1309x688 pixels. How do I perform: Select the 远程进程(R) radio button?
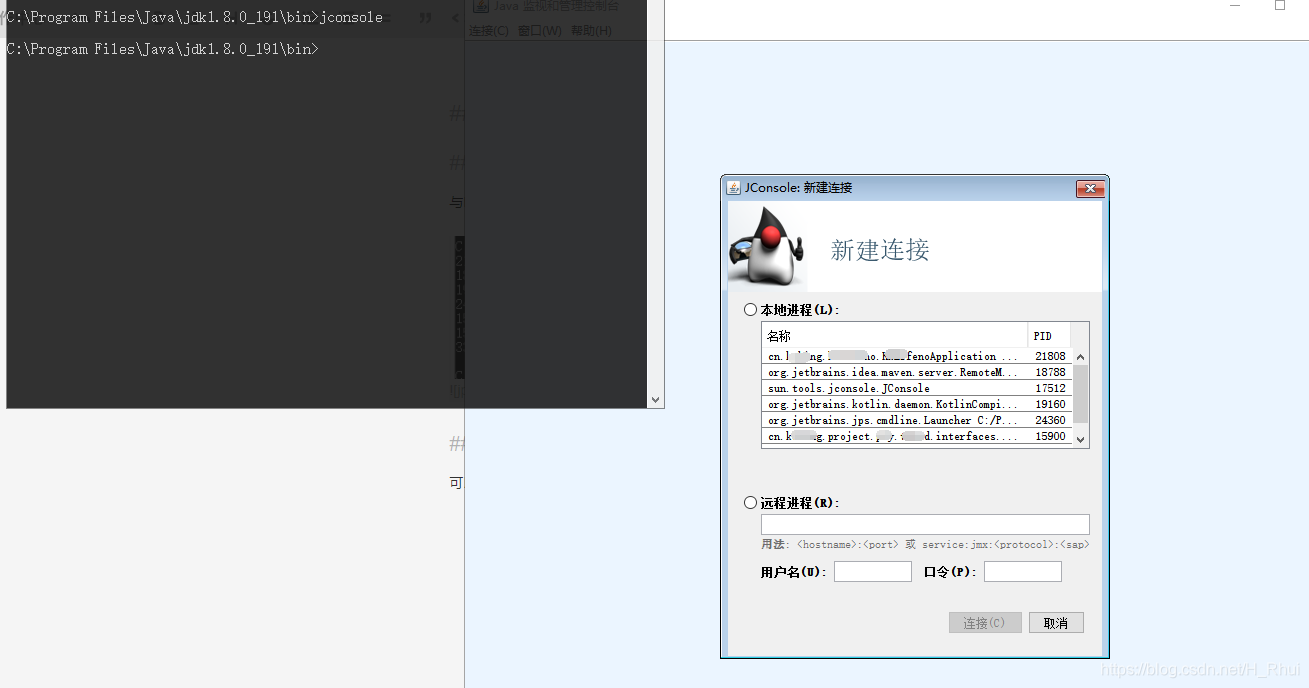click(751, 503)
